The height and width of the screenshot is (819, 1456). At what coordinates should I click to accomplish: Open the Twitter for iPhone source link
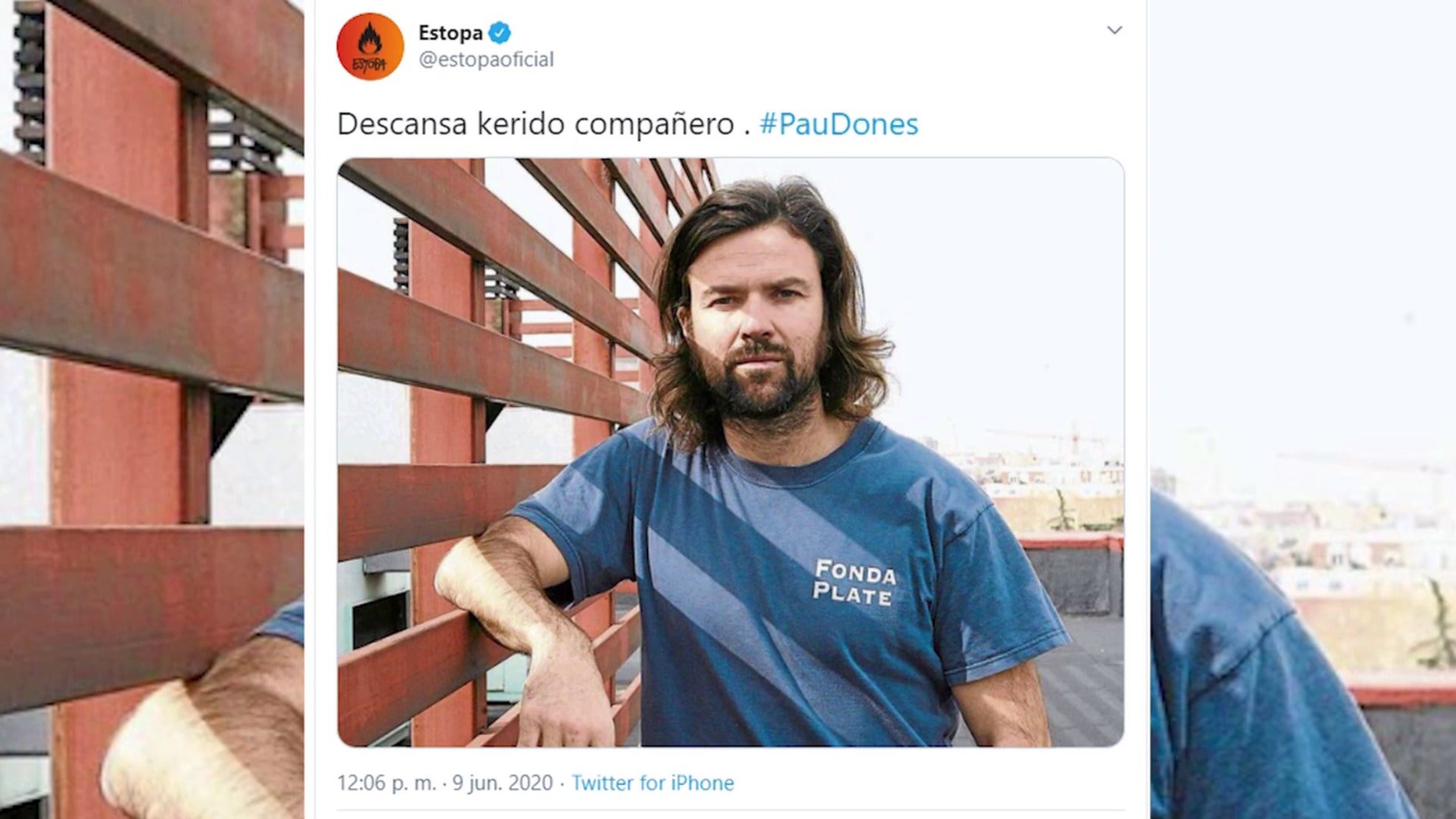(653, 783)
